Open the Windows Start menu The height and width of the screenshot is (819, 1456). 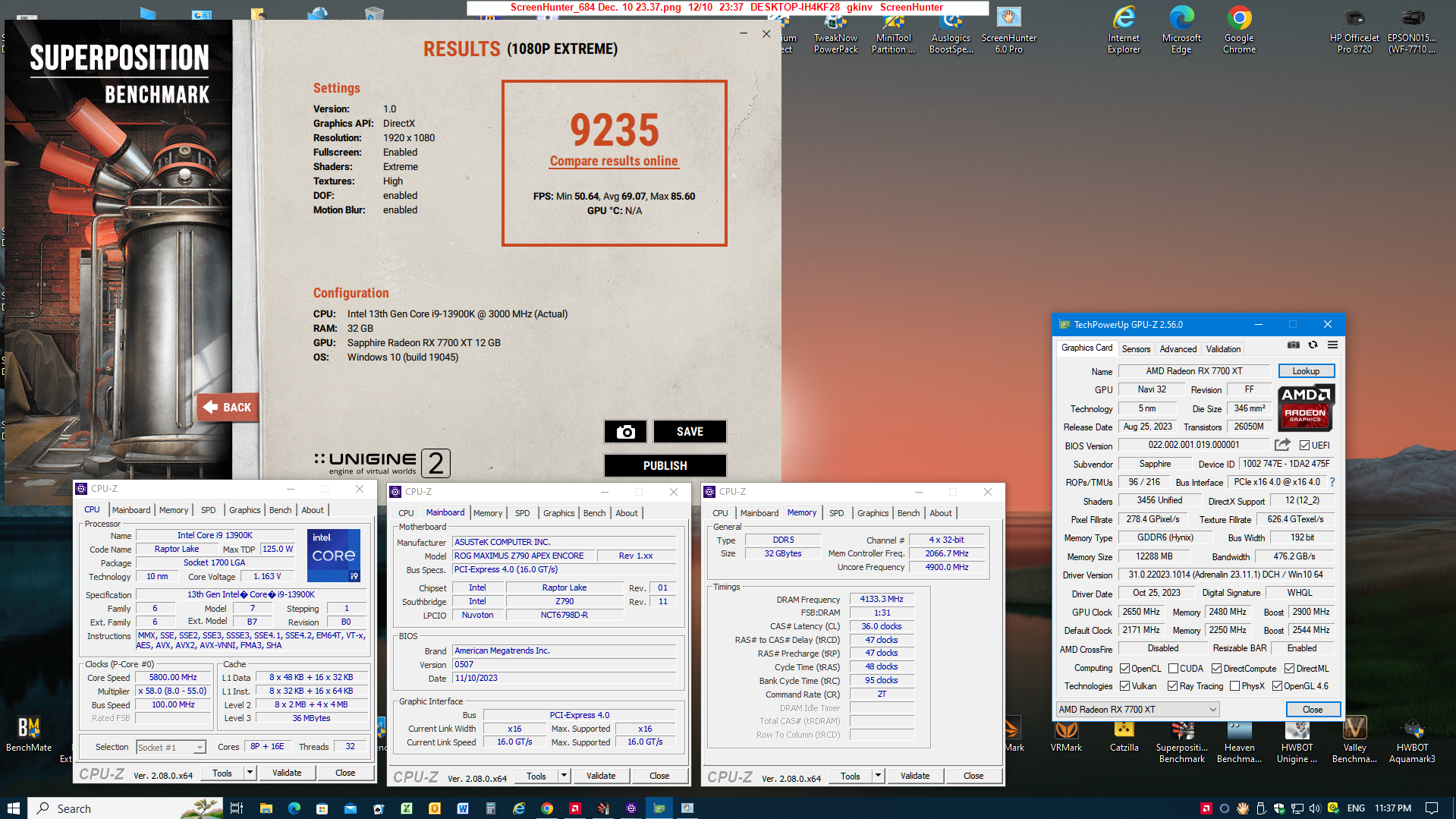pyautogui.click(x=14, y=808)
